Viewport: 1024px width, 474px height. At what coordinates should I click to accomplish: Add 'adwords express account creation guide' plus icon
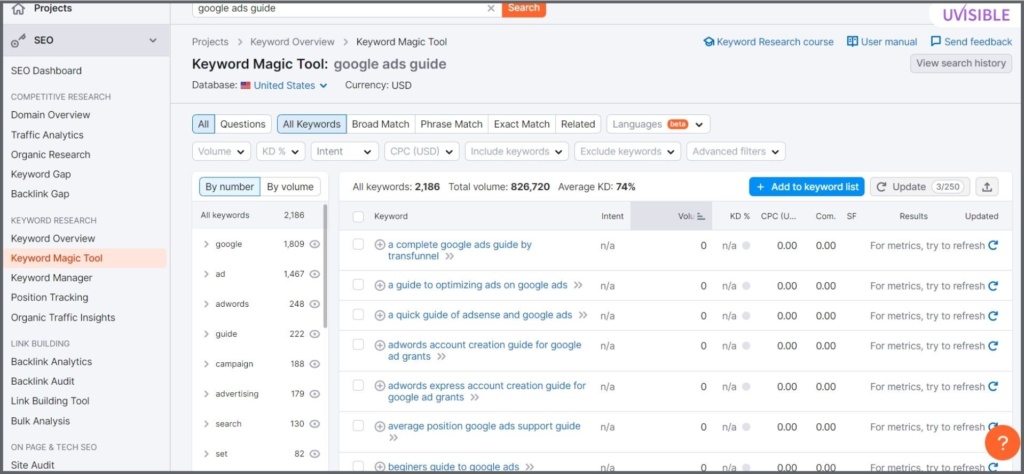(x=379, y=386)
